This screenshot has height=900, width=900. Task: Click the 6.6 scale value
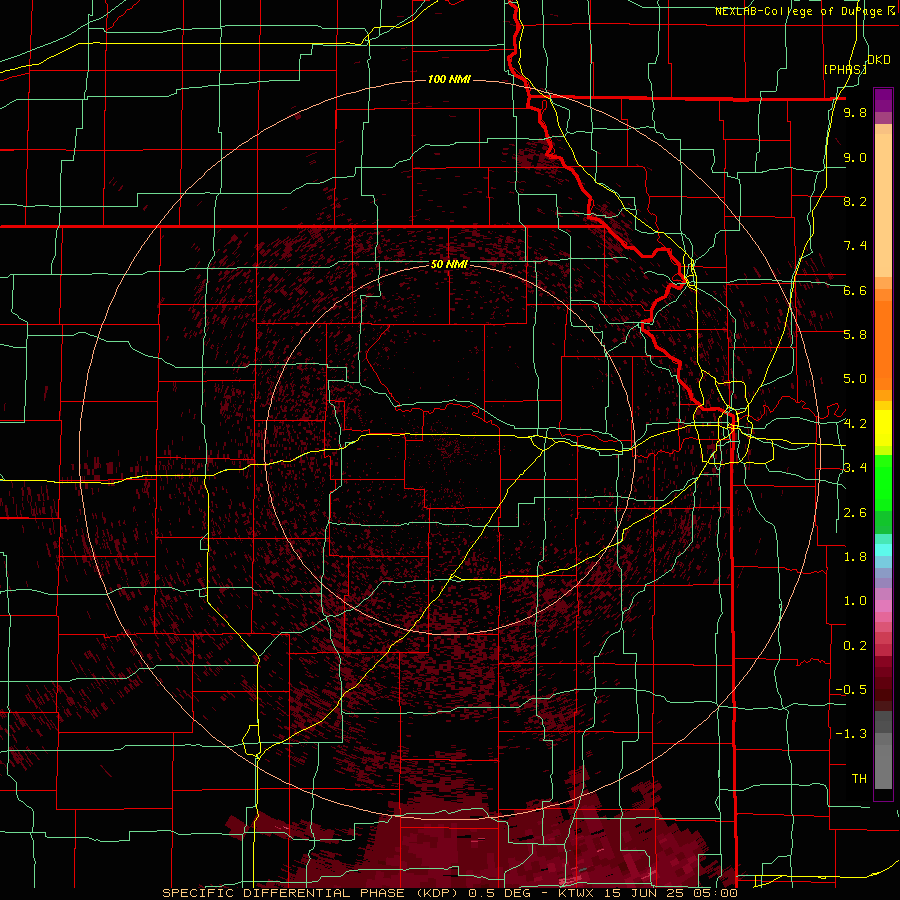point(855,291)
